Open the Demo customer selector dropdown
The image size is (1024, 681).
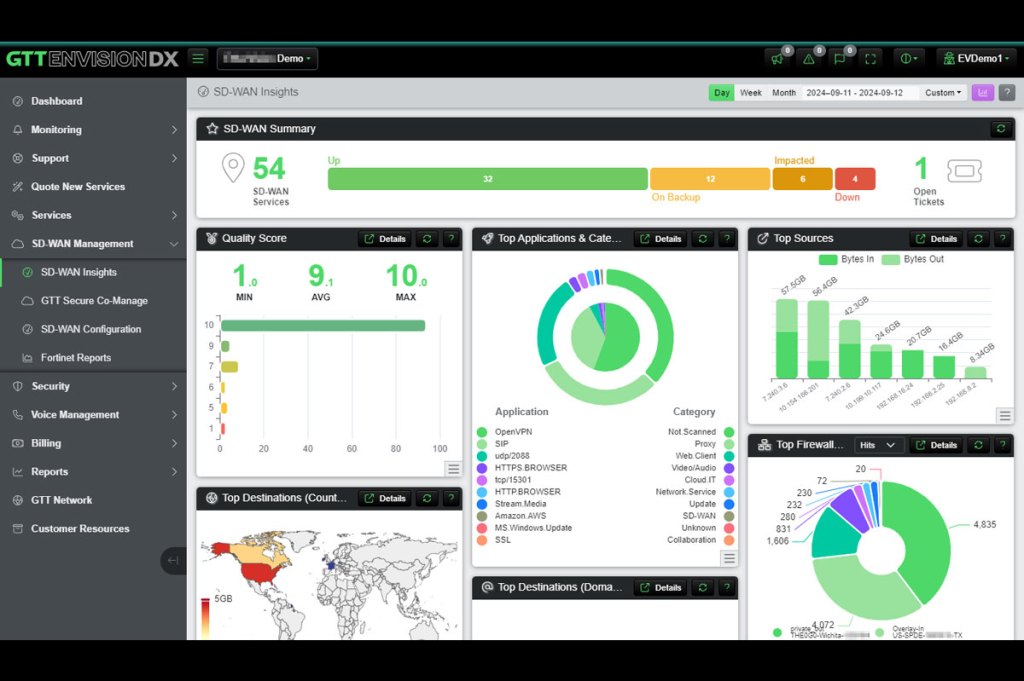tap(267, 59)
